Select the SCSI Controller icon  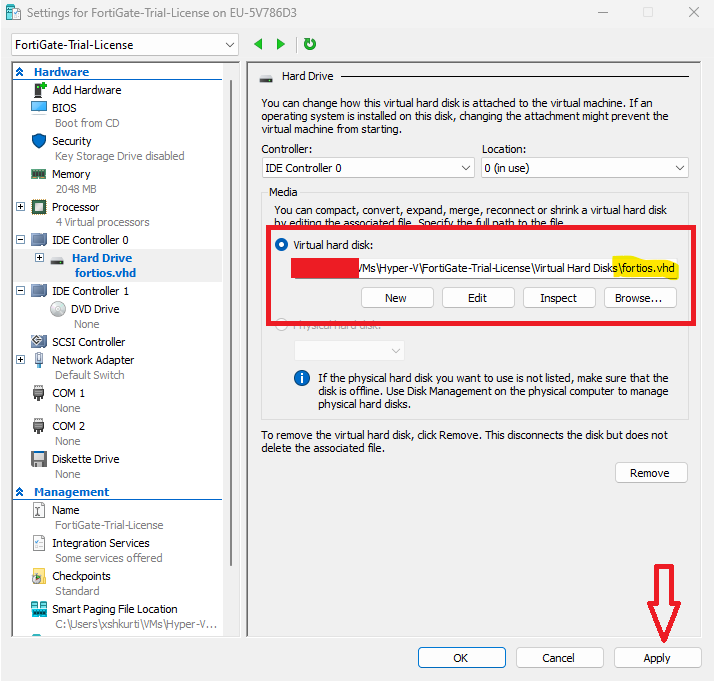click(x=39, y=341)
